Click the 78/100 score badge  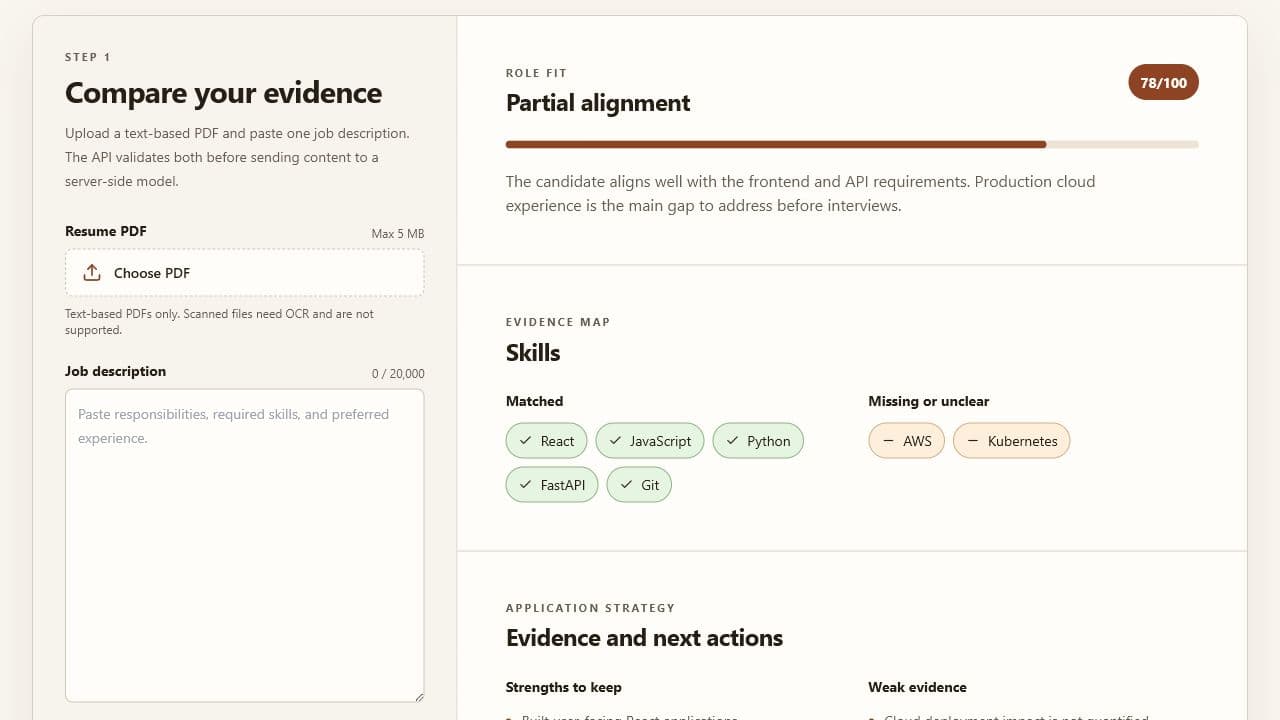(x=1163, y=83)
